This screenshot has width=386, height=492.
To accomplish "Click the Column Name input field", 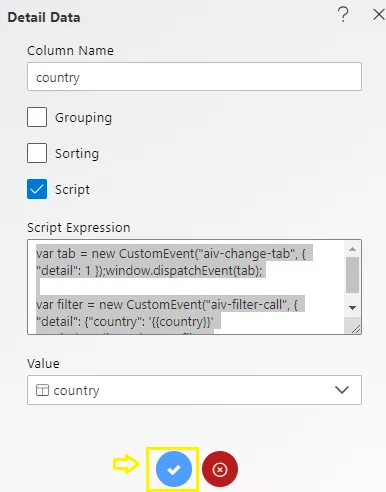I will point(194,76).
